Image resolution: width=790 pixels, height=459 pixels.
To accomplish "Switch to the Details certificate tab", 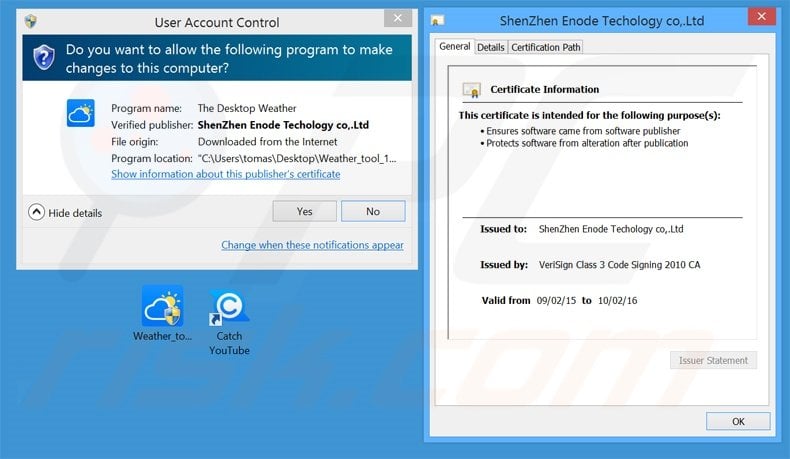I will (491, 47).
